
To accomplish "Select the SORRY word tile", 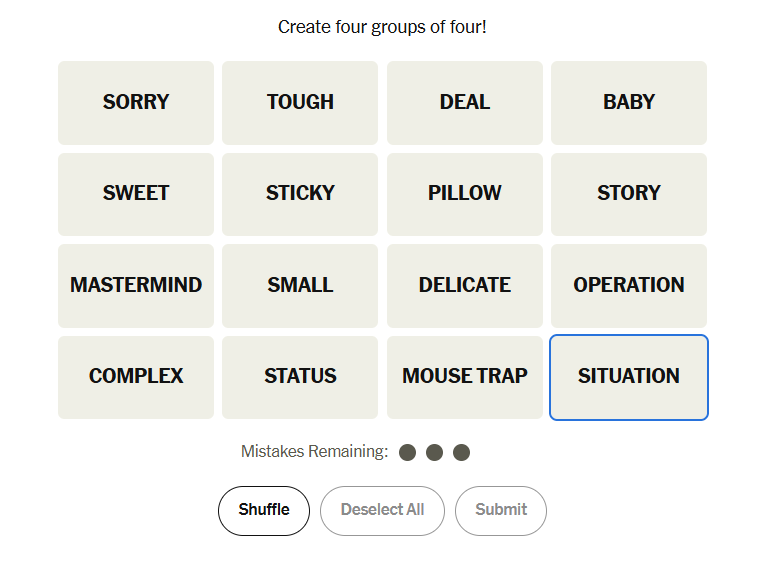I will (136, 102).
